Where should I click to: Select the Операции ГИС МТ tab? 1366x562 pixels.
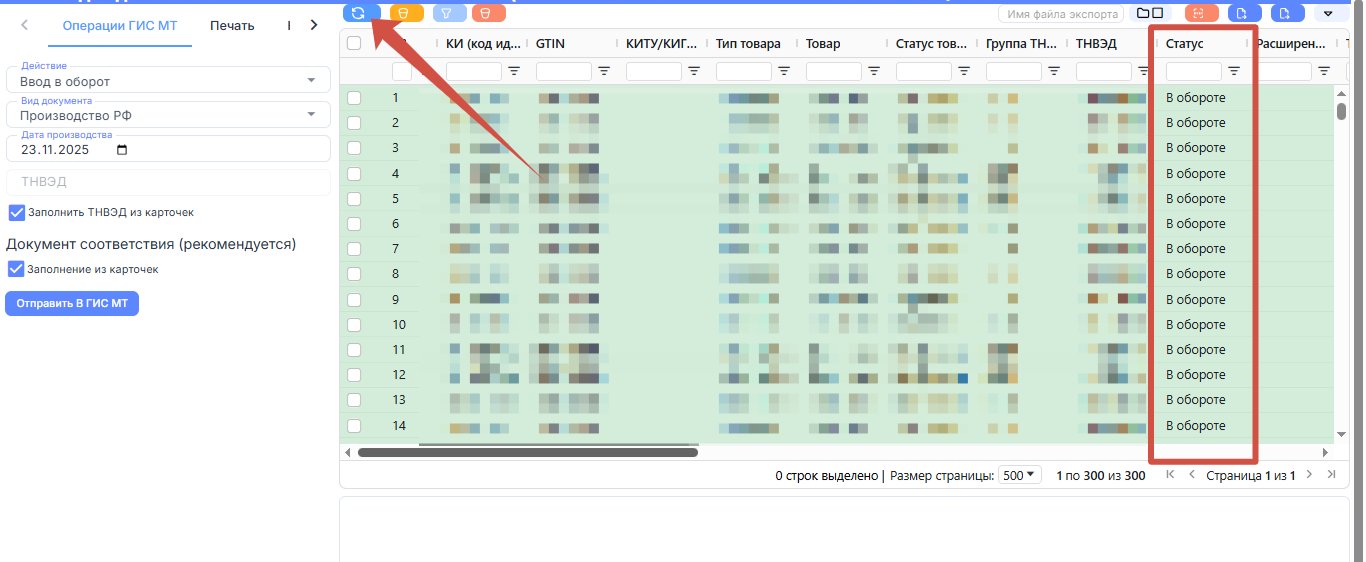coord(119,26)
